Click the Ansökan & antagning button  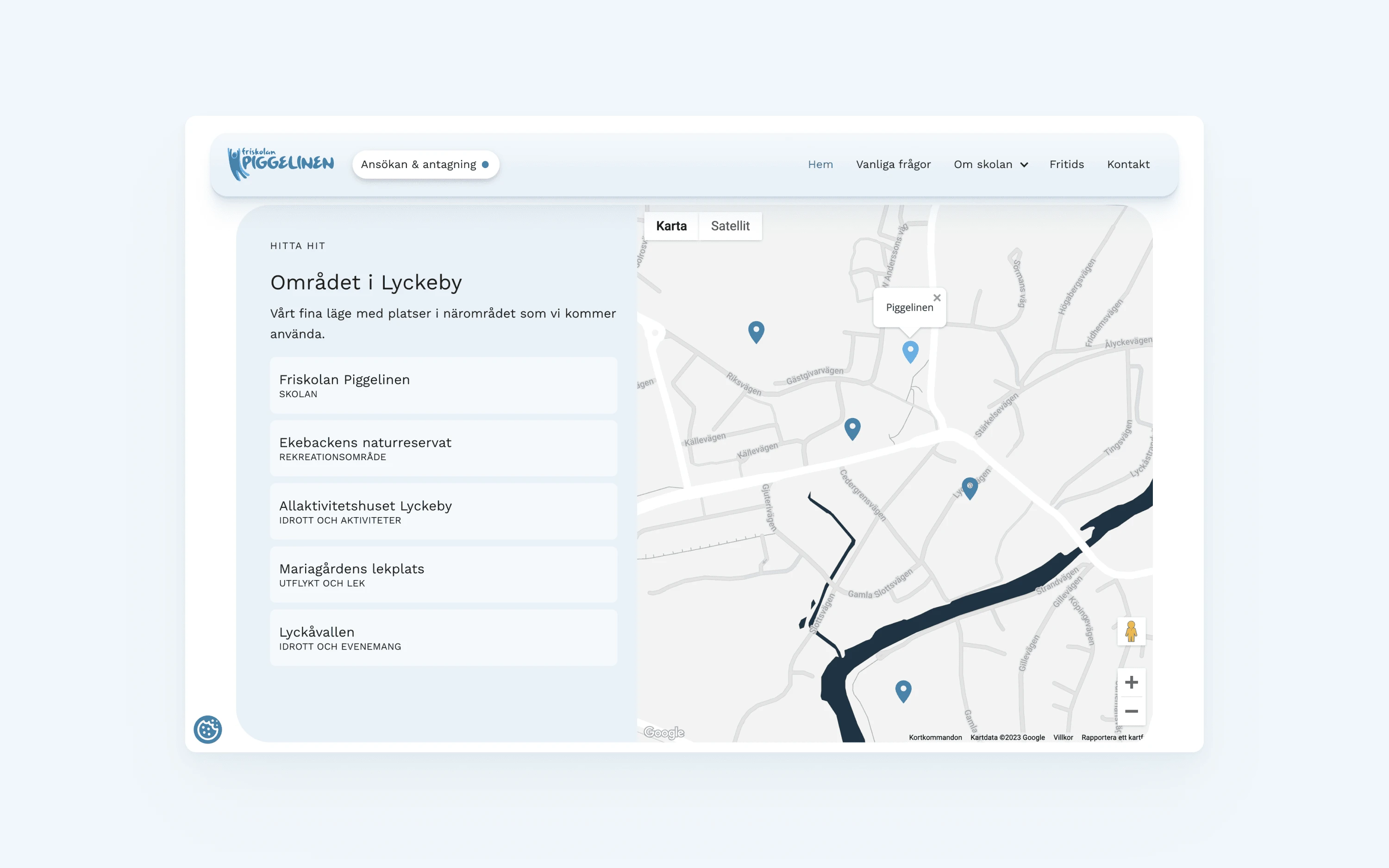pyautogui.click(x=425, y=164)
